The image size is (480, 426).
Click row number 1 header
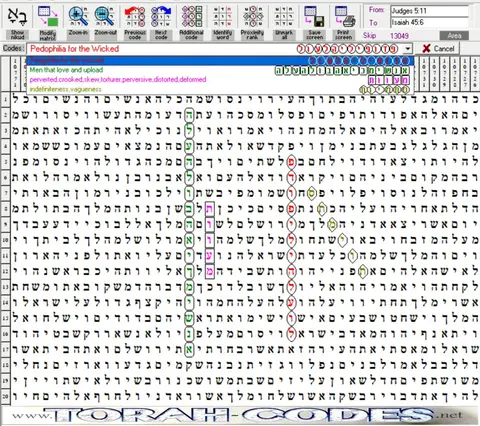[5, 99]
